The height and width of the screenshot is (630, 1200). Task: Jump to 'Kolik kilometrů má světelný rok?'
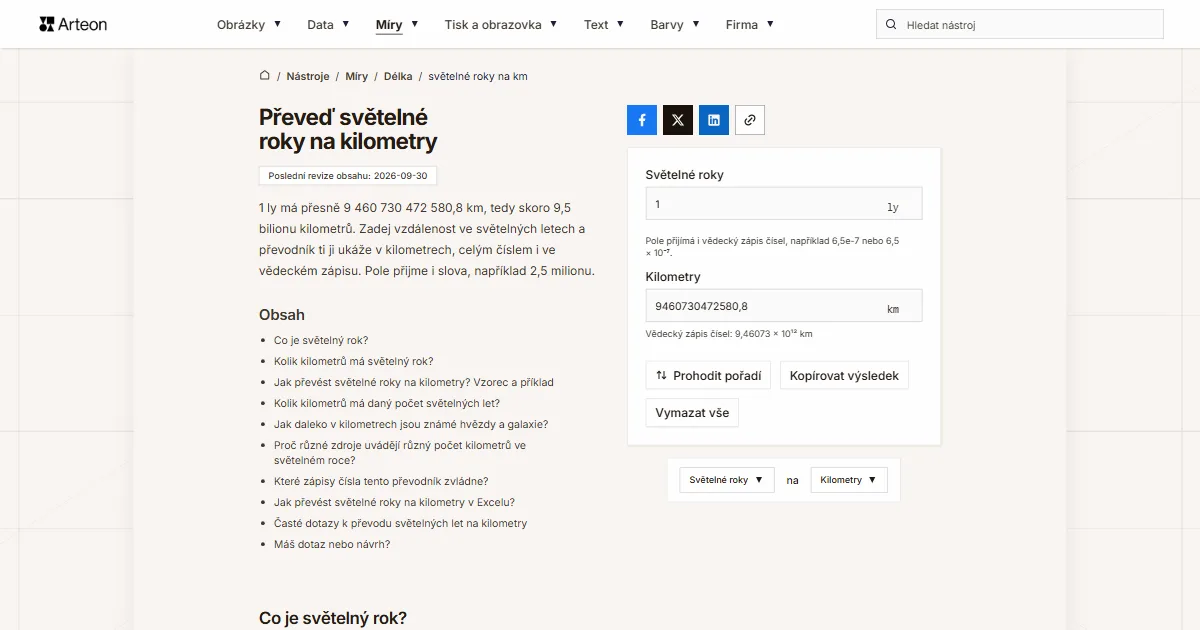354,361
